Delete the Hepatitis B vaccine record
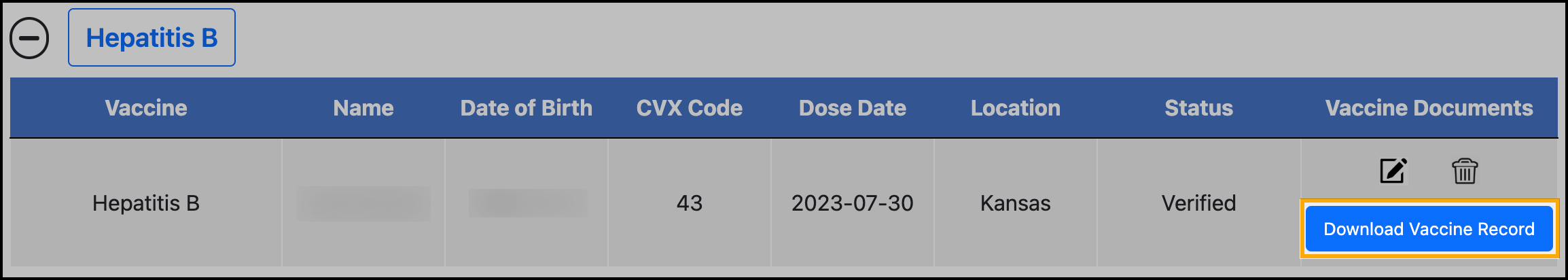This screenshot has height=280, width=1568. 1464,171
